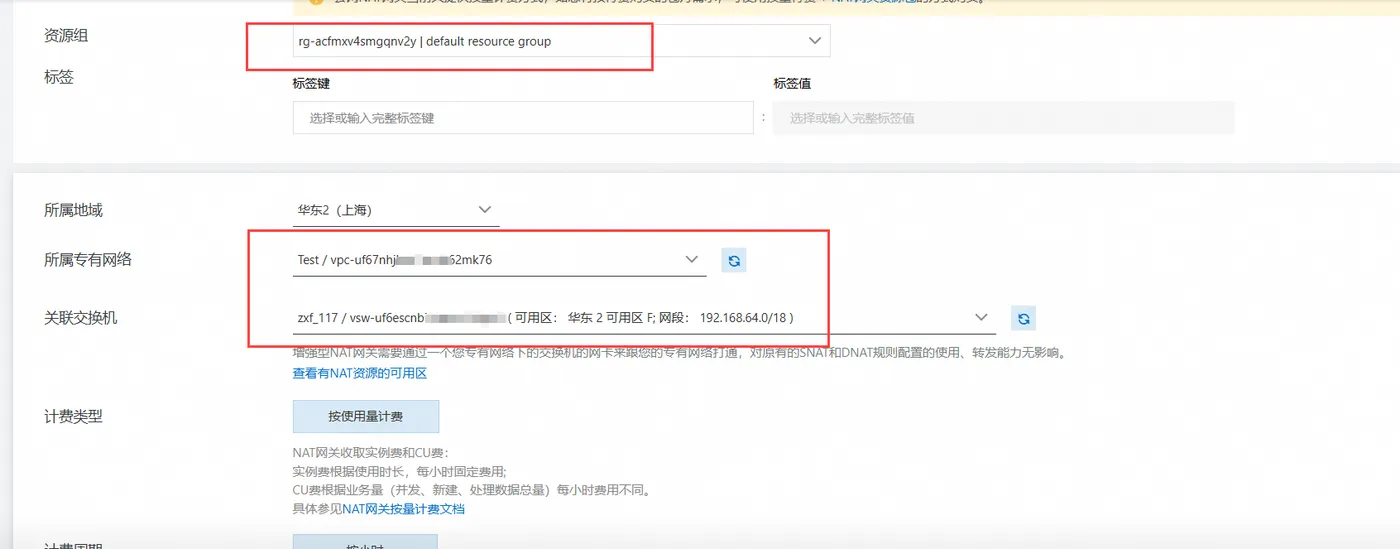Click the text NAT网关收取实例费和CU费
The image size is (1400, 549).
[371, 453]
